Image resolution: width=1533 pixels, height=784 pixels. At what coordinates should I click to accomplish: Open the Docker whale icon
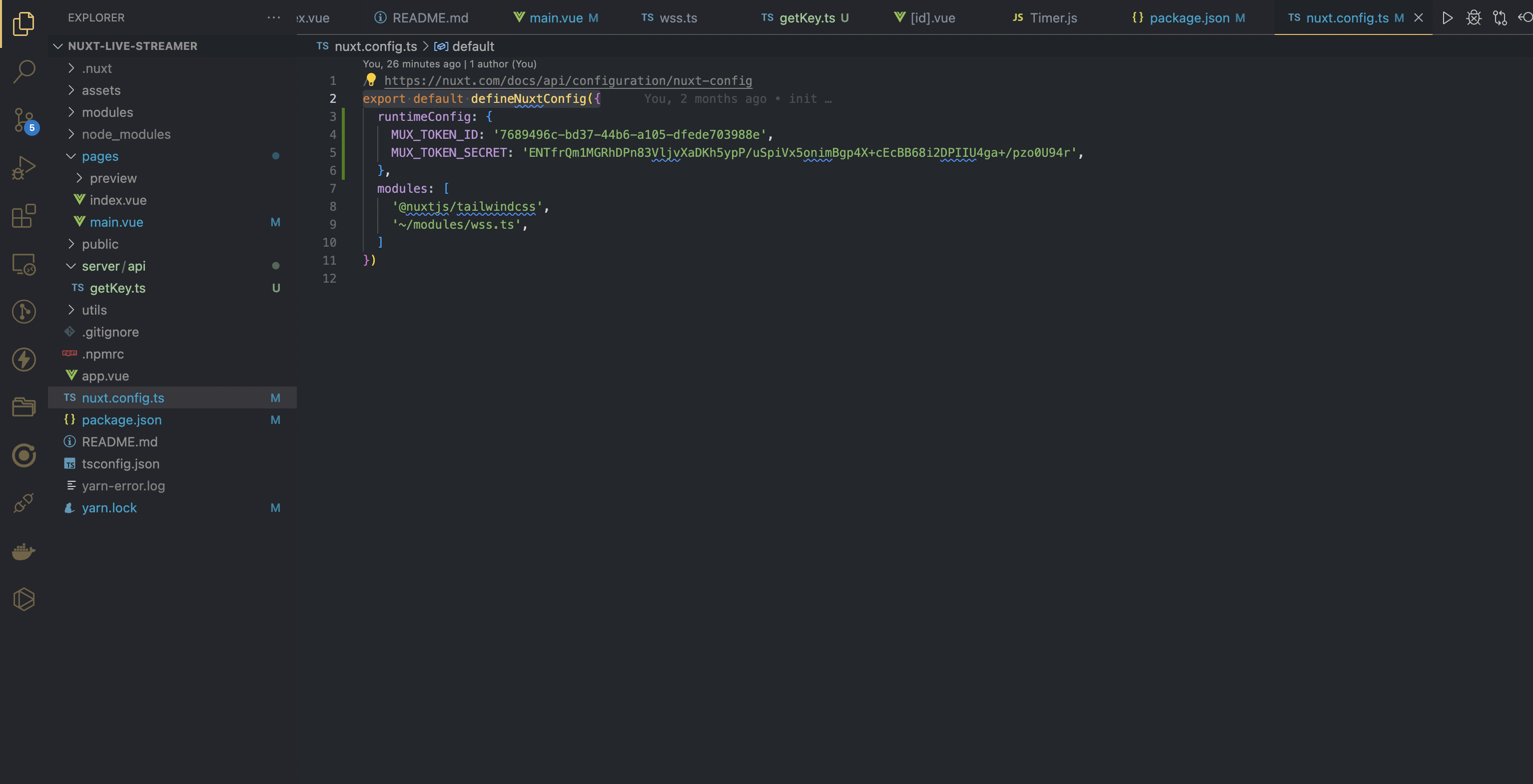click(x=24, y=551)
